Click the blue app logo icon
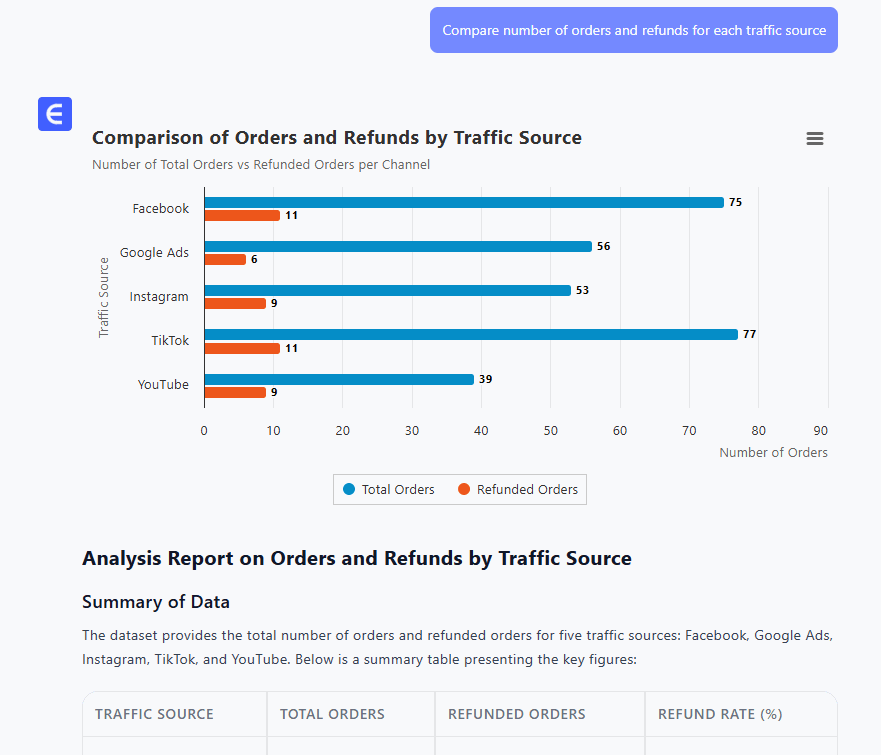Image resolution: width=881 pixels, height=755 pixels. click(55, 114)
